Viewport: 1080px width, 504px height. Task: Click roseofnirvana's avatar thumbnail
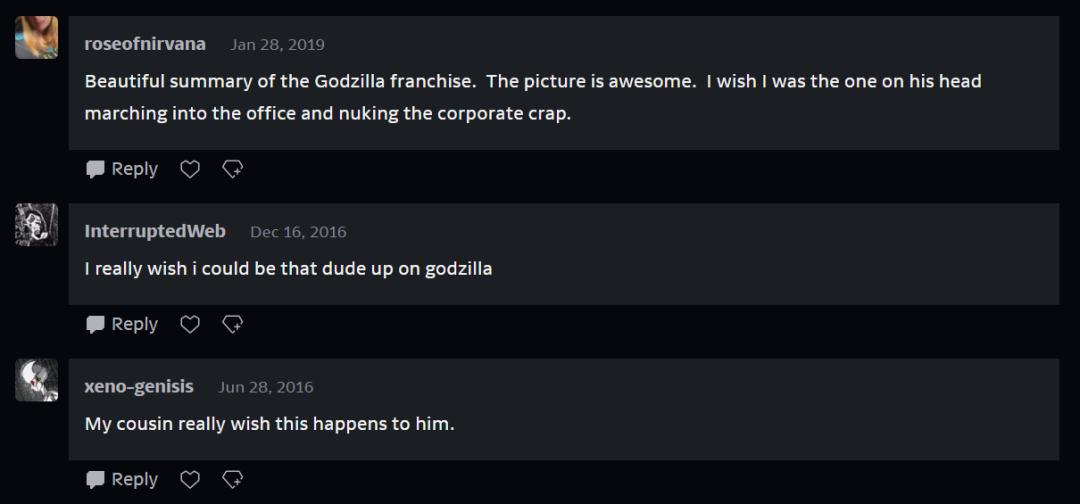click(x=37, y=38)
